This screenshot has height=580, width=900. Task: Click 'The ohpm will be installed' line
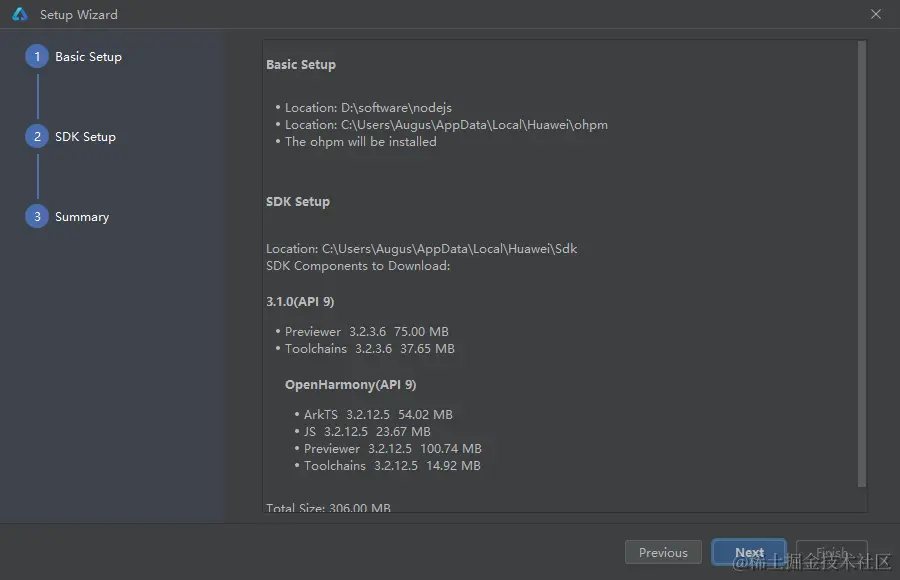pos(360,142)
